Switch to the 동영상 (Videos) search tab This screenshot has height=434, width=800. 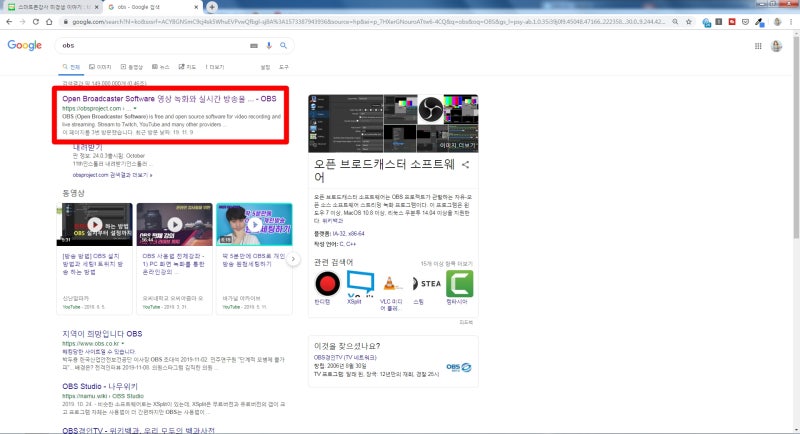pyautogui.click(x=132, y=67)
